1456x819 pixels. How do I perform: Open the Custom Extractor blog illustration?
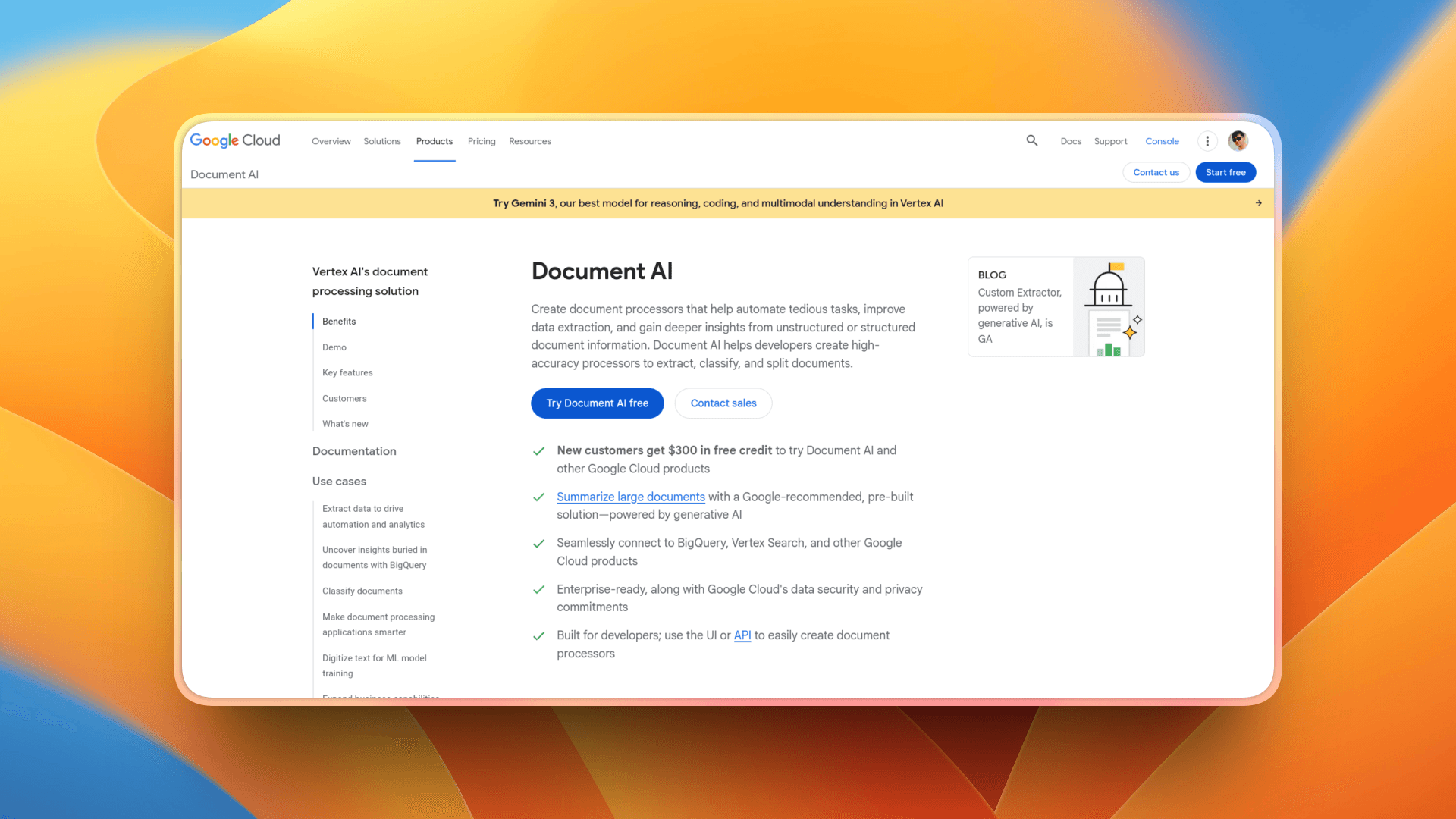coord(1109,307)
